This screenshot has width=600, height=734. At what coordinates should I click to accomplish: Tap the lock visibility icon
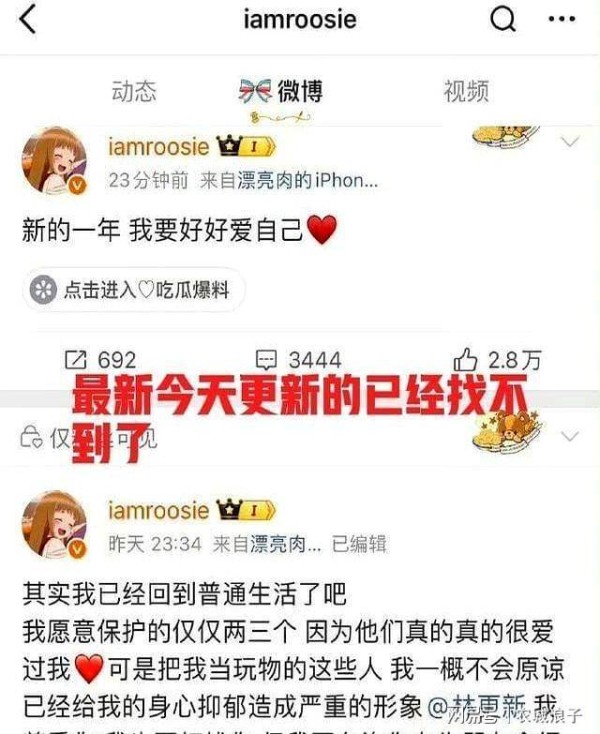coord(31,437)
